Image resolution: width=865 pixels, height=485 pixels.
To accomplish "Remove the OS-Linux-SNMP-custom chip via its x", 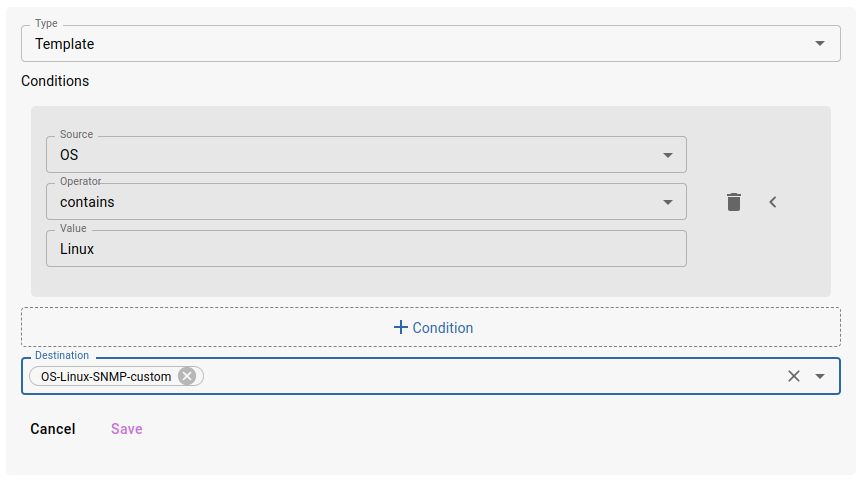I will pos(187,376).
